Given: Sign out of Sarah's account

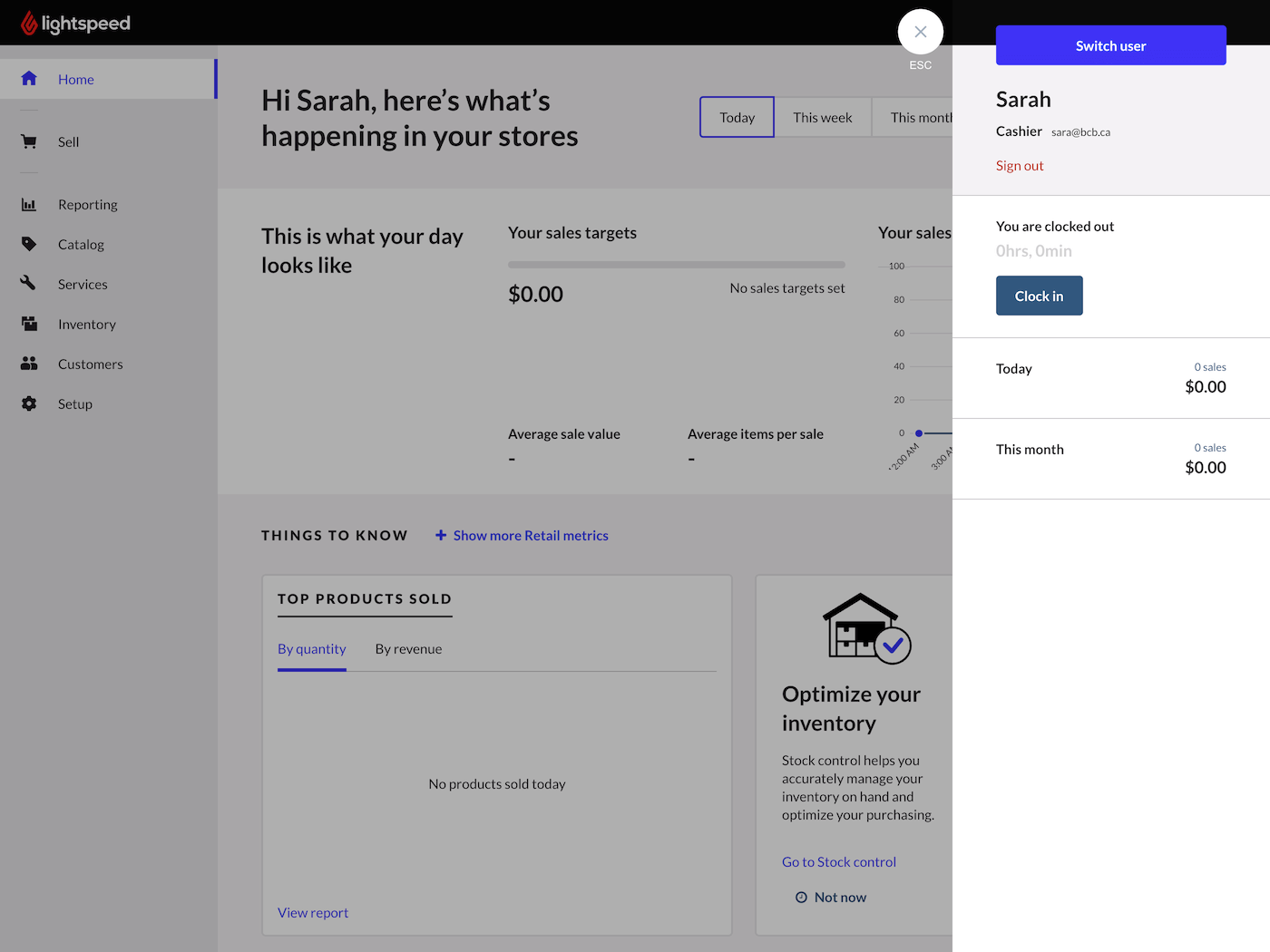Looking at the screenshot, I should (1020, 166).
